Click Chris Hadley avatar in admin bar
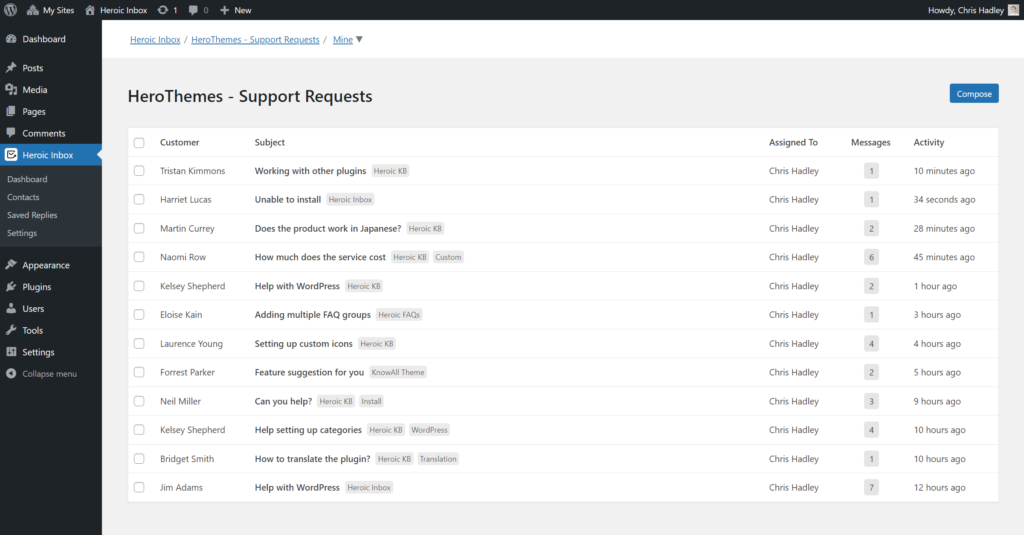1024x535 pixels. coord(1014,10)
